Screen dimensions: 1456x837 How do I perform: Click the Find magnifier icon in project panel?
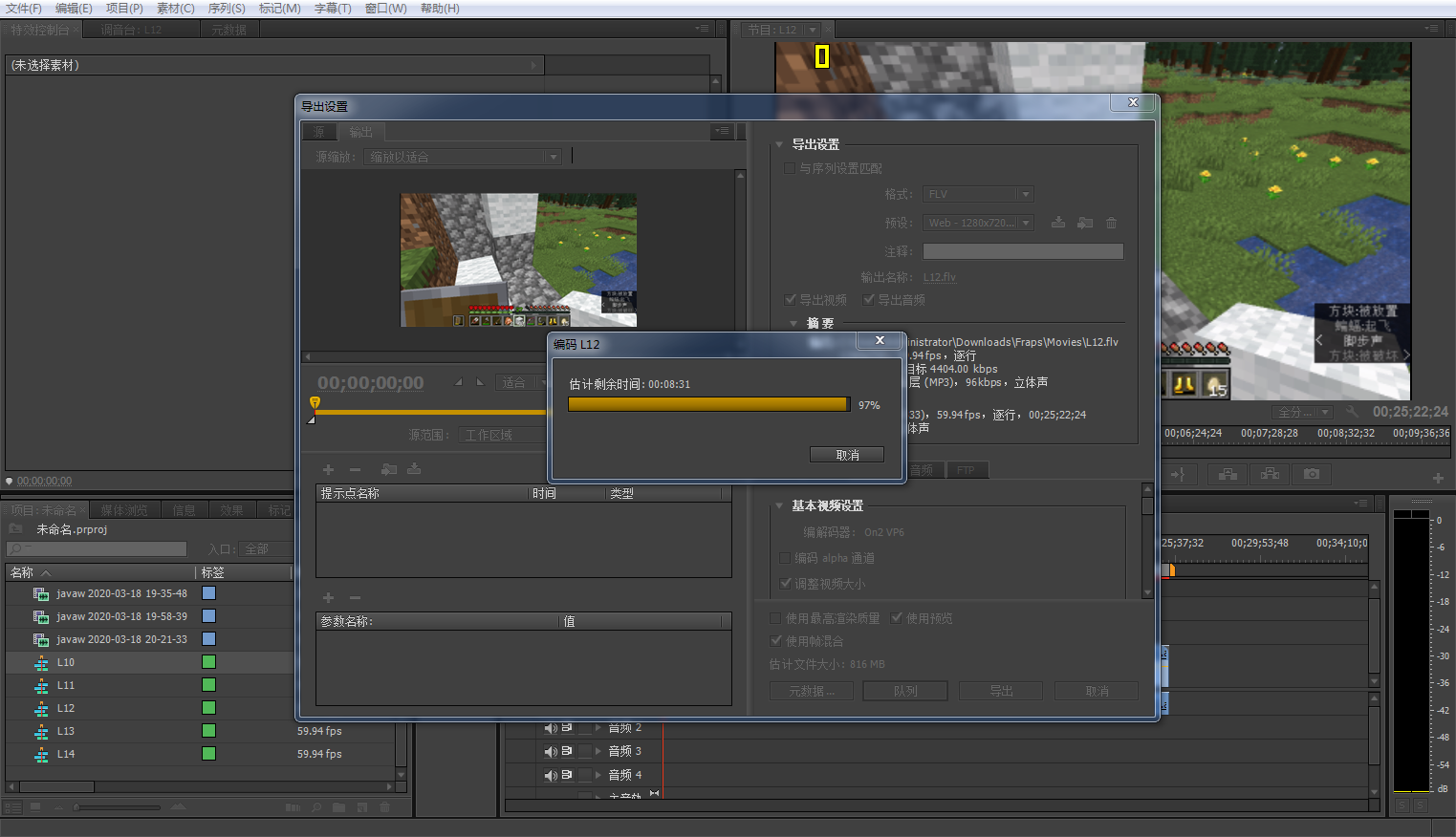pyautogui.click(x=315, y=807)
